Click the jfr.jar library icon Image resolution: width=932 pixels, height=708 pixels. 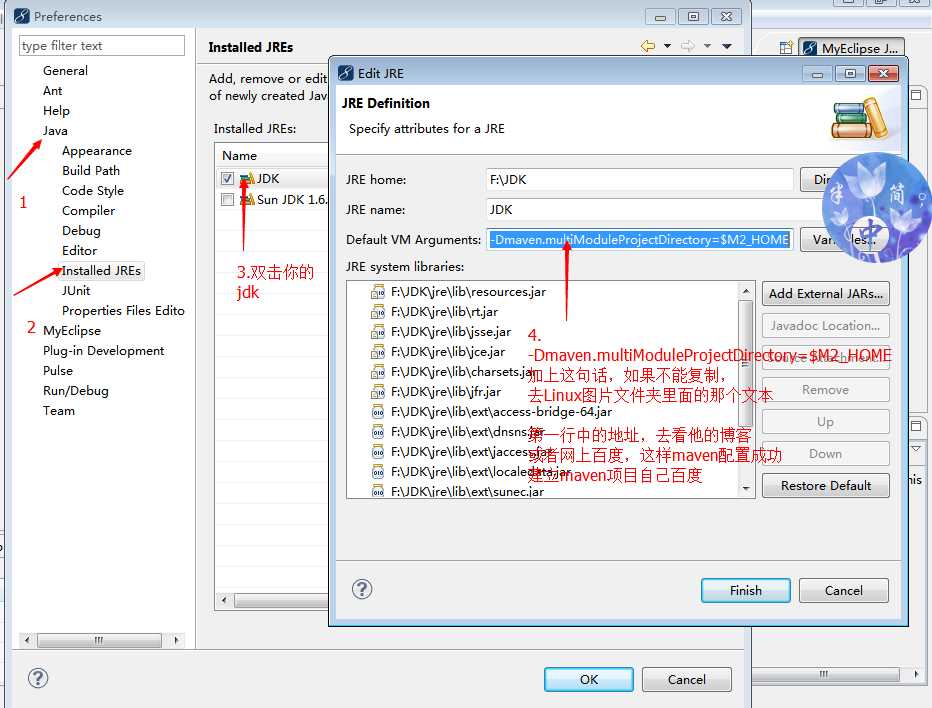(377, 392)
